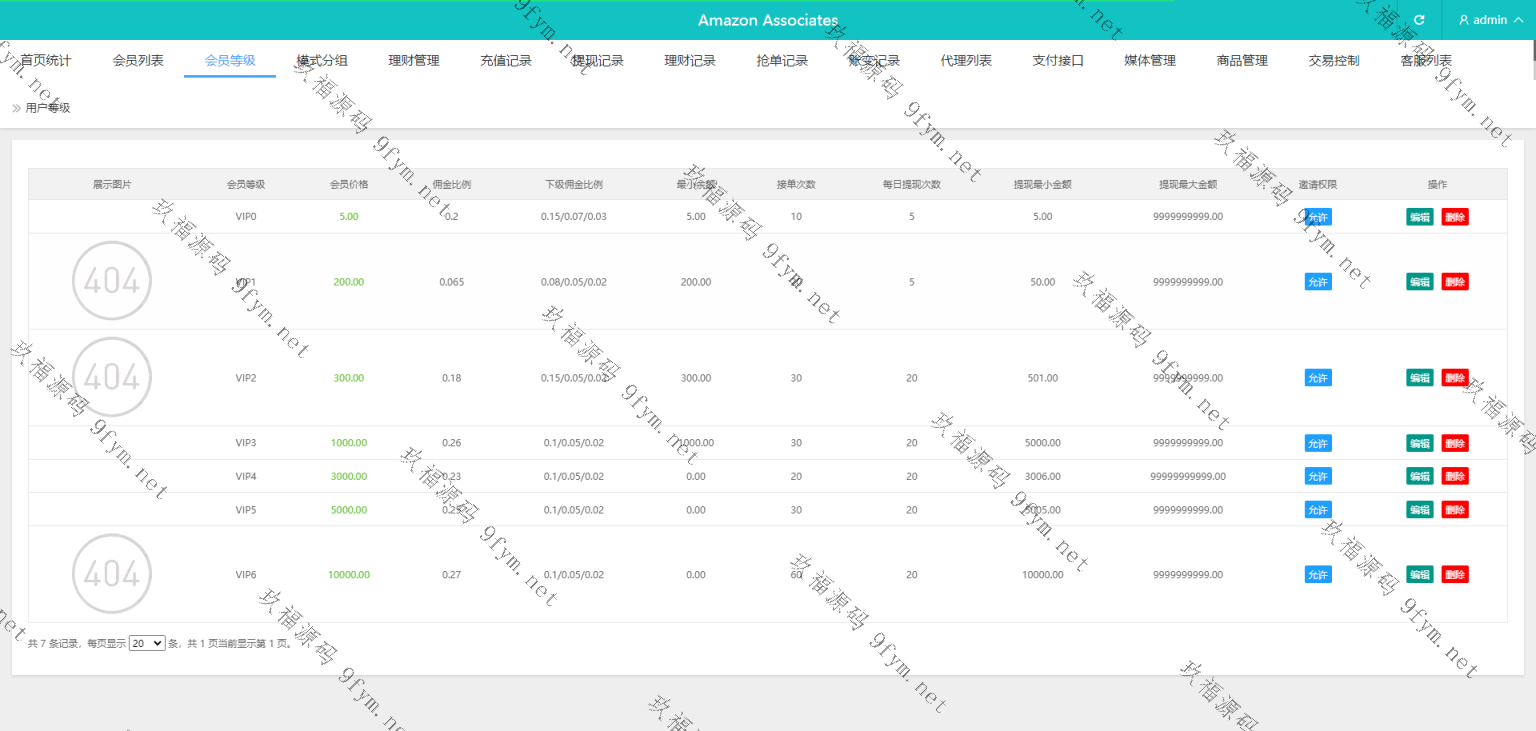Open the 提现记录 tab
The image size is (1536, 731).
(598, 61)
